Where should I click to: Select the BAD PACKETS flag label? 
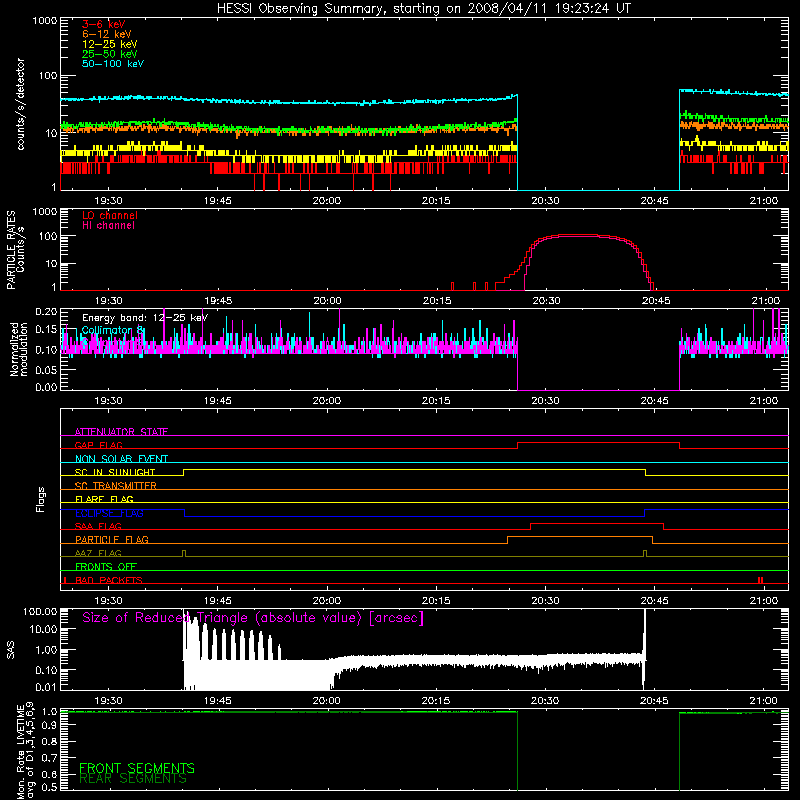pyautogui.click(x=109, y=580)
